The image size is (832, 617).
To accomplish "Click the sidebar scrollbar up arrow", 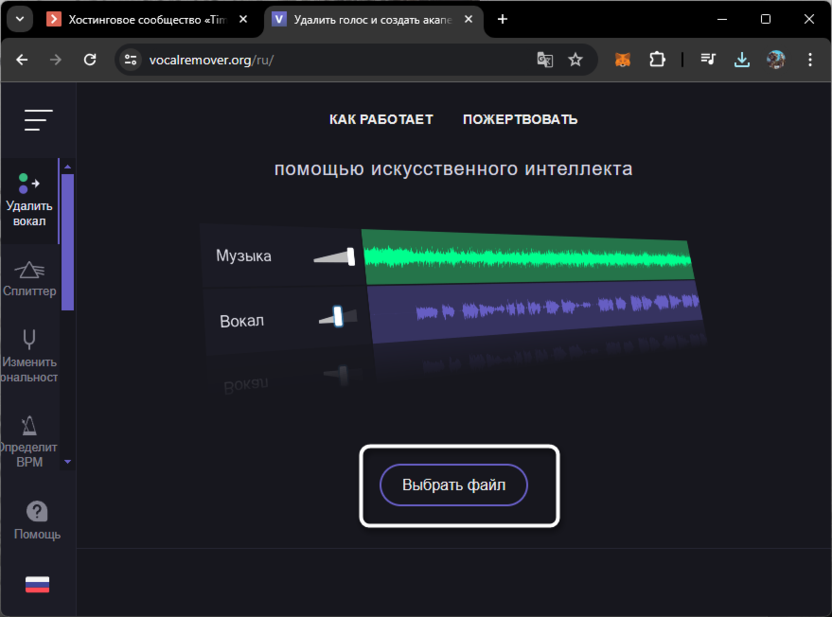I will coord(67,167).
